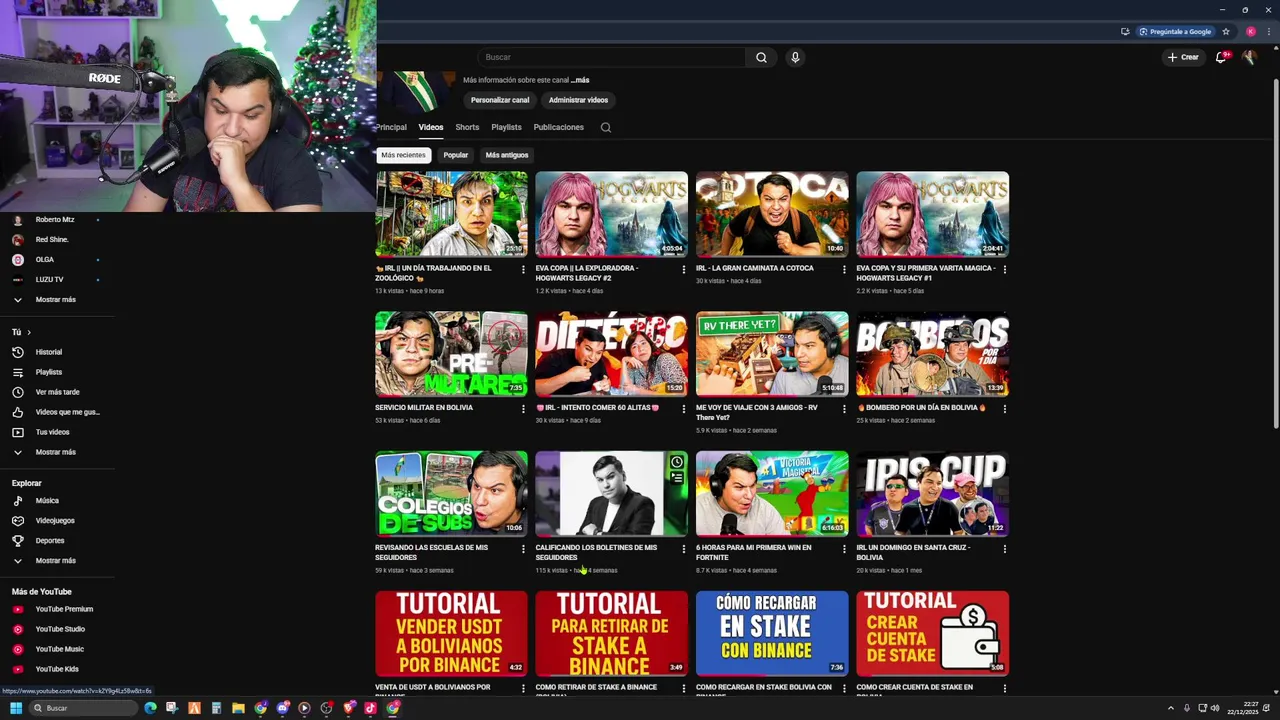Switch to the Publicaciones channel tab

click(x=559, y=127)
